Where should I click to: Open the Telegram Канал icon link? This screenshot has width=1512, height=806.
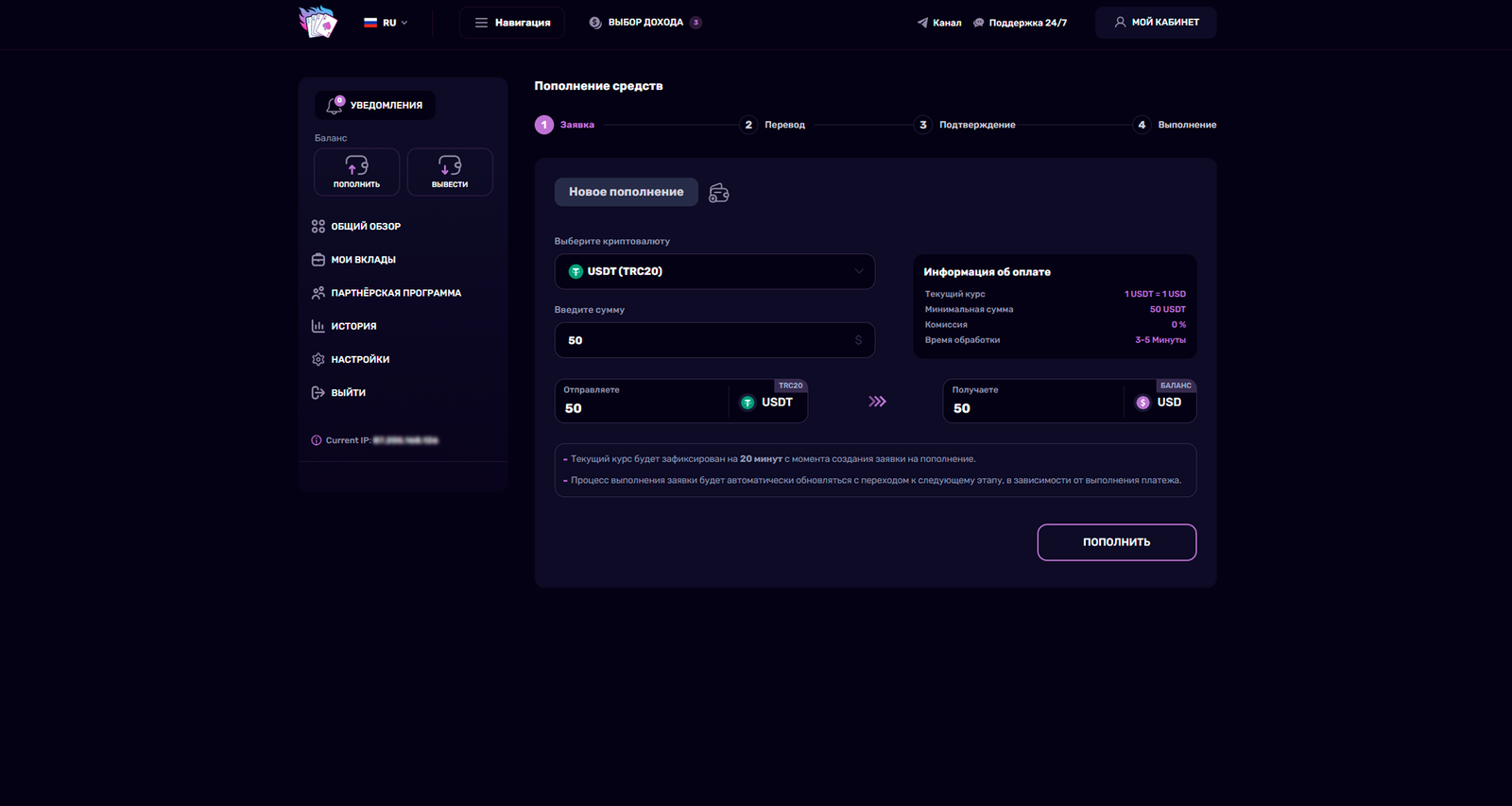pyautogui.click(x=922, y=23)
